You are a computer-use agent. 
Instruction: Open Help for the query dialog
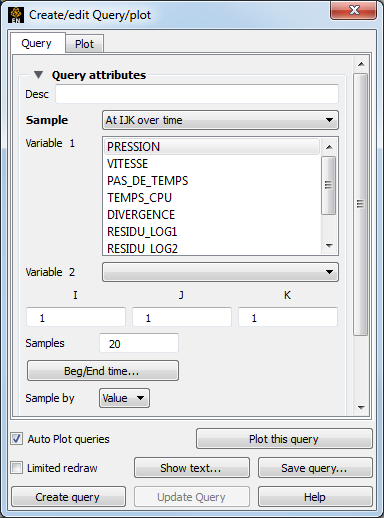pyautogui.click(x=315, y=497)
